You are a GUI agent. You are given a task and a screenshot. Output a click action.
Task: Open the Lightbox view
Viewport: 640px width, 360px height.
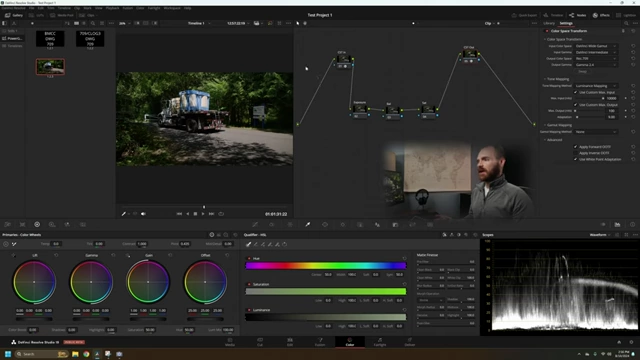click(626, 15)
